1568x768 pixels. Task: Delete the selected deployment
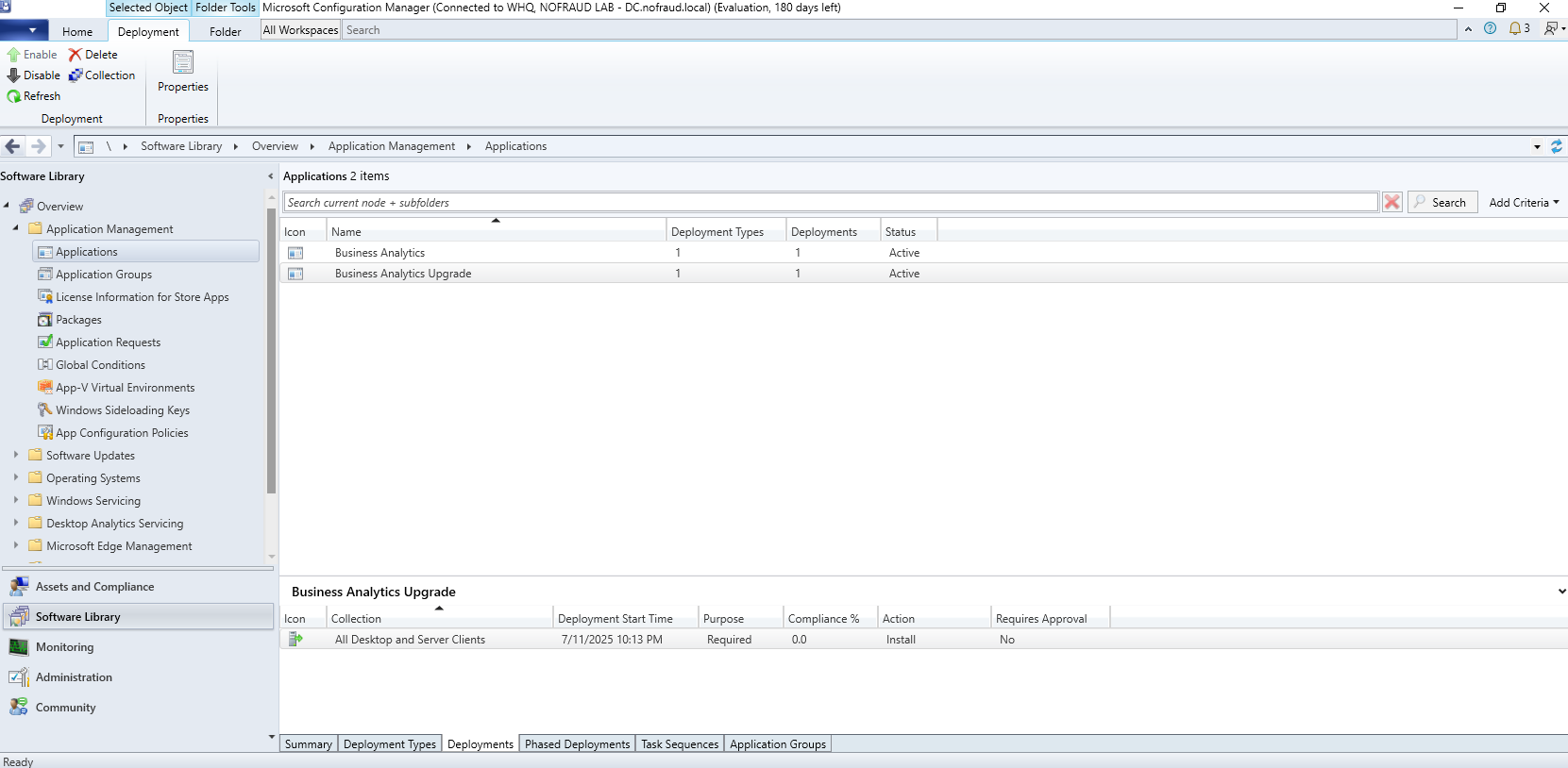pyautogui.click(x=93, y=55)
